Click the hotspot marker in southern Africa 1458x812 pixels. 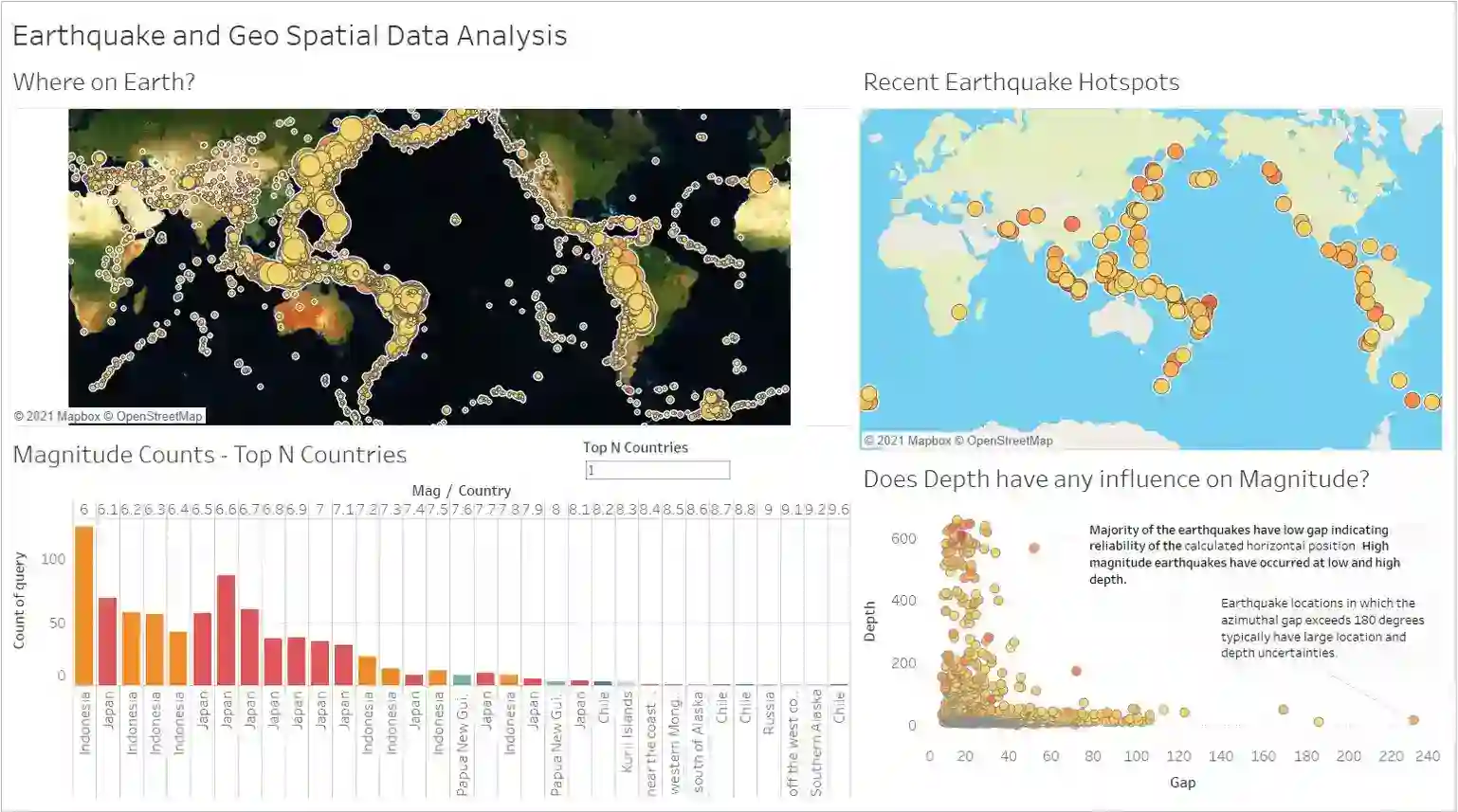click(x=958, y=312)
